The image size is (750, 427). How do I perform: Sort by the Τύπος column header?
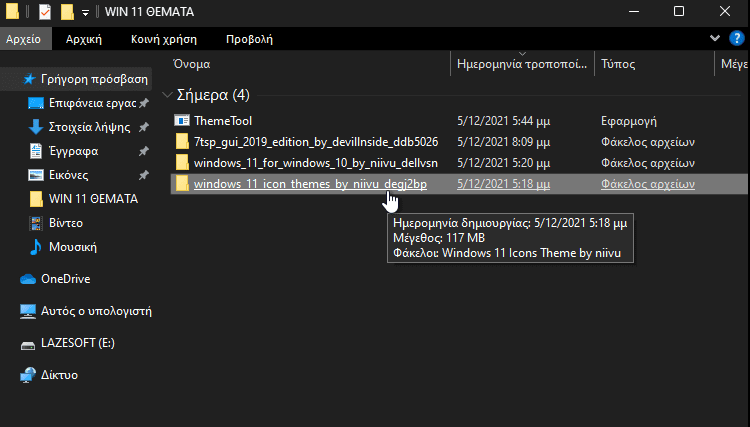coord(618,64)
